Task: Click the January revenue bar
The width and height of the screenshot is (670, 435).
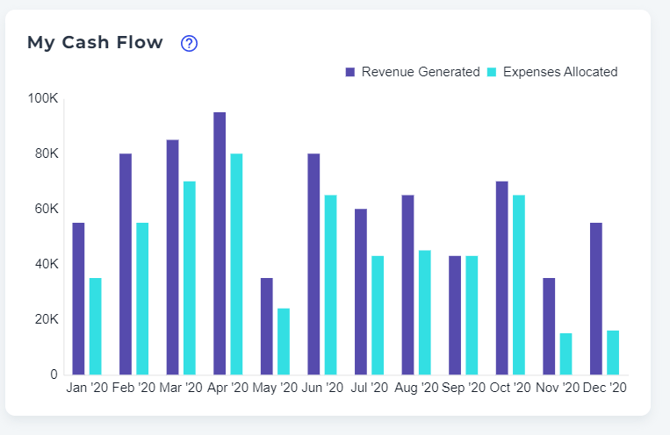Action: click(x=78, y=298)
